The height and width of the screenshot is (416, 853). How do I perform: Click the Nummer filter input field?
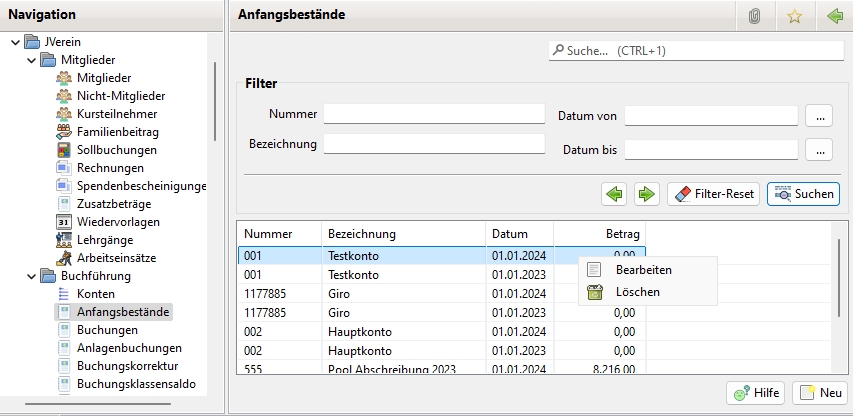click(433, 113)
